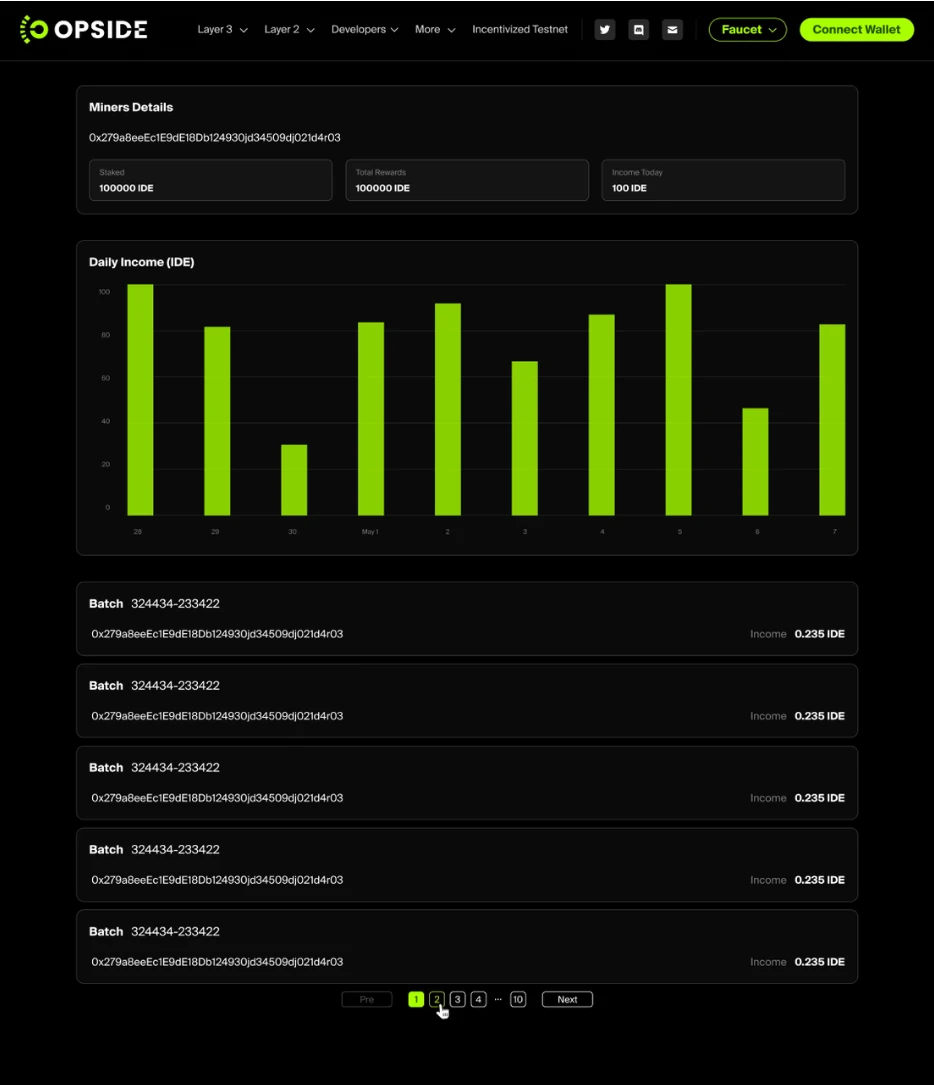Go to Incentivized Testnet page

(x=520, y=30)
